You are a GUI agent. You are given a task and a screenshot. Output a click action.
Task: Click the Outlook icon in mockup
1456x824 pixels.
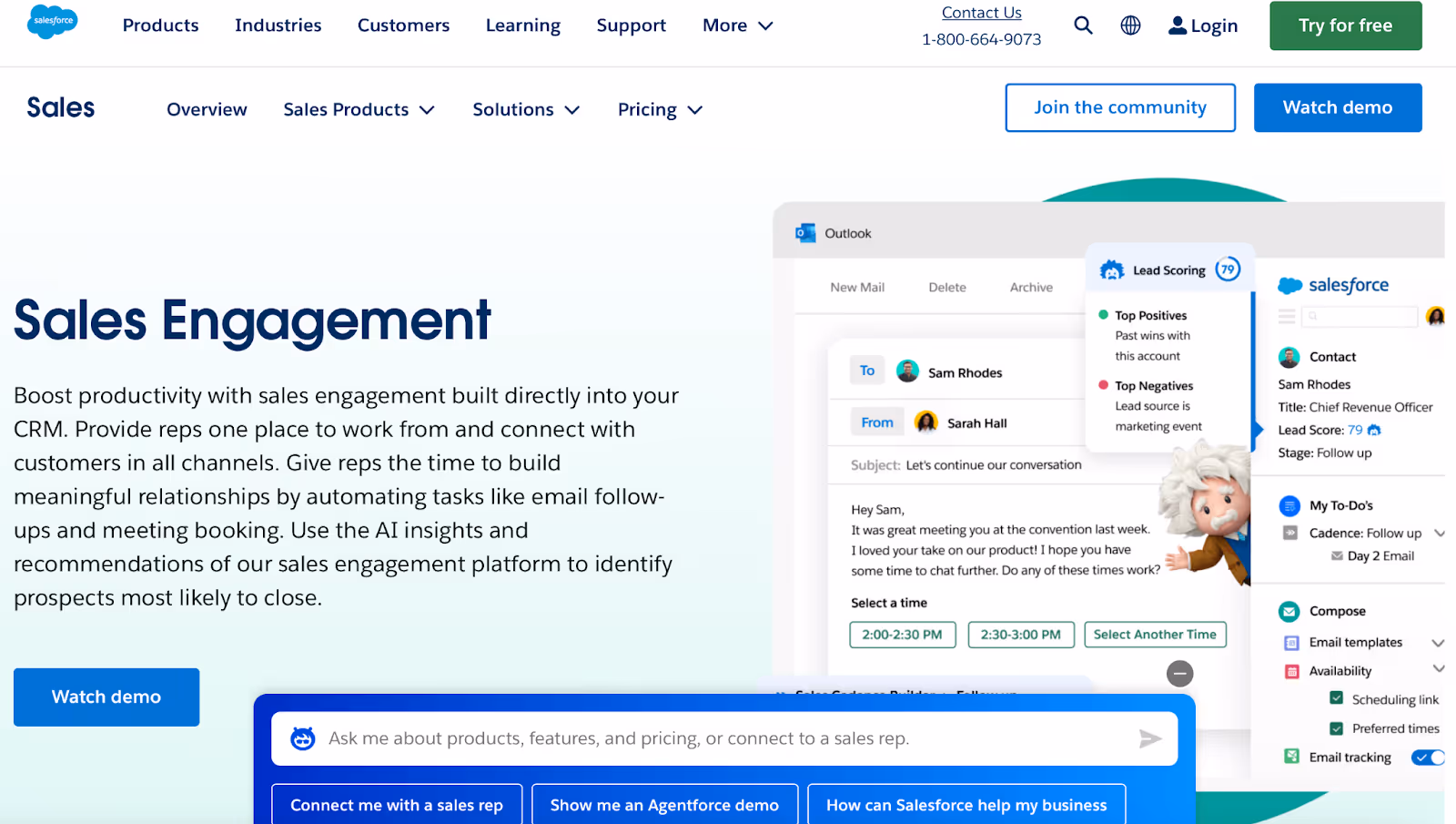(805, 233)
